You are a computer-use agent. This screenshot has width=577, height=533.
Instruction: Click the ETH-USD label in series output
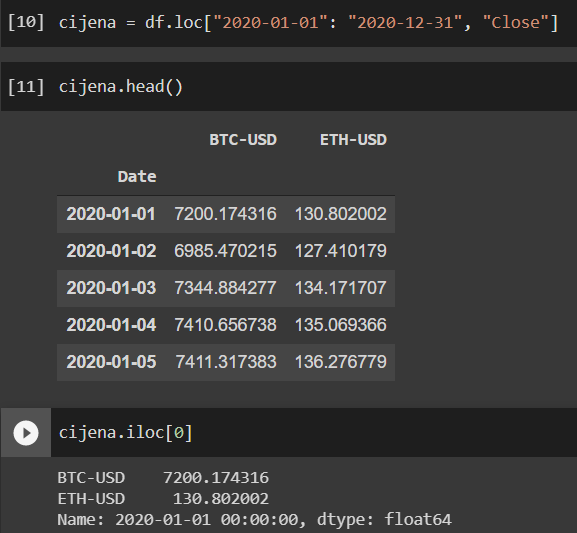tap(91, 499)
